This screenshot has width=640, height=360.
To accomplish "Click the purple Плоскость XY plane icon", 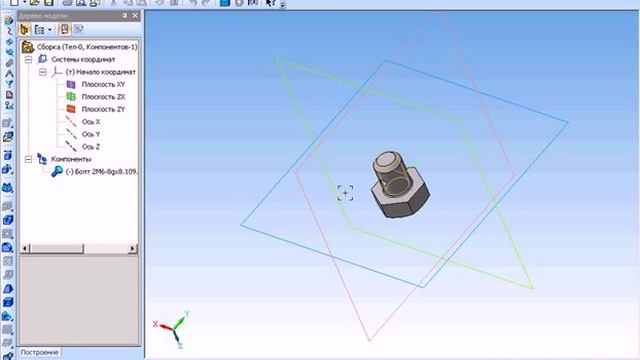I will point(71,84).
